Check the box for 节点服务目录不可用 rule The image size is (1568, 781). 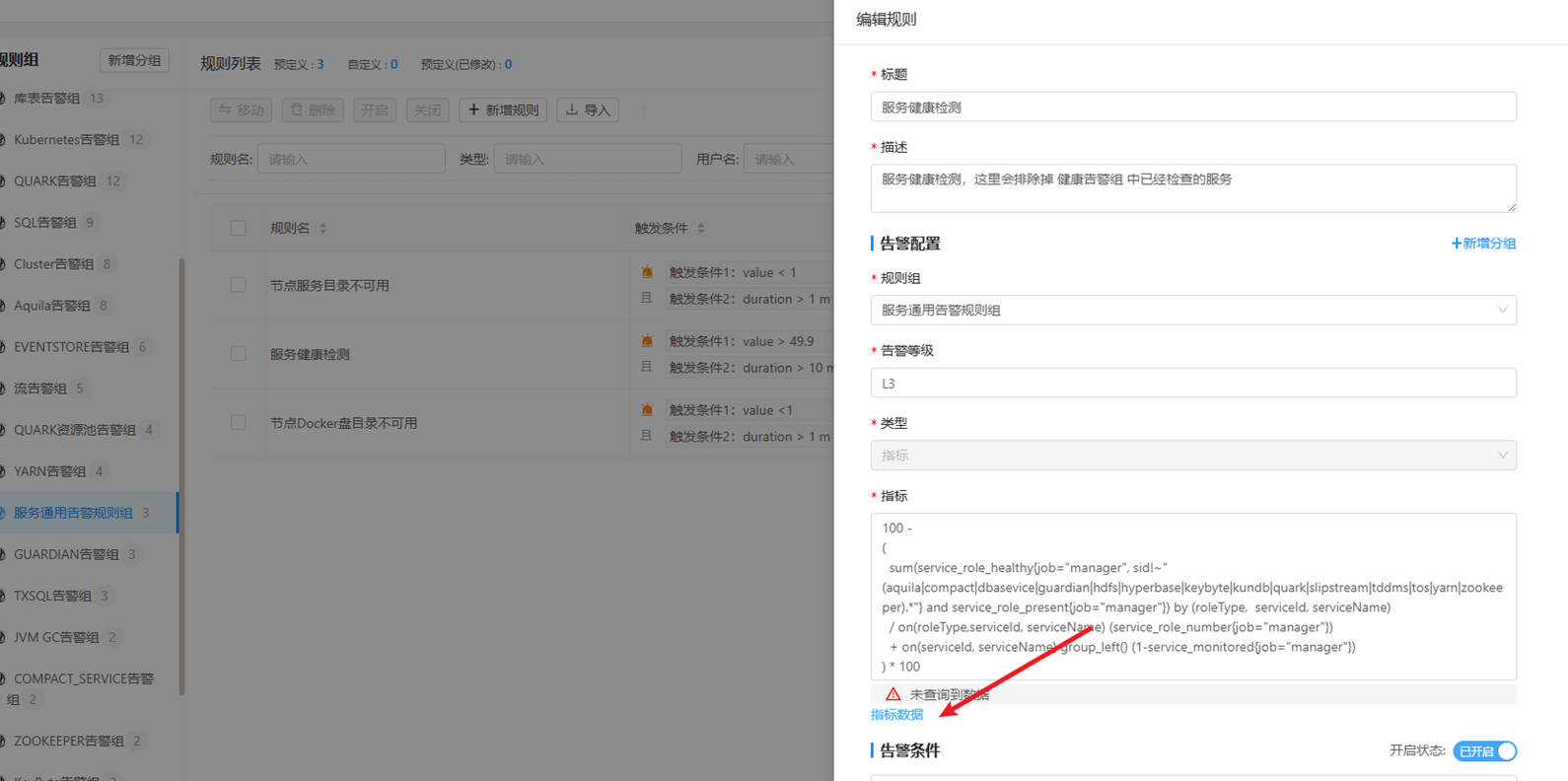click(239, 285)
